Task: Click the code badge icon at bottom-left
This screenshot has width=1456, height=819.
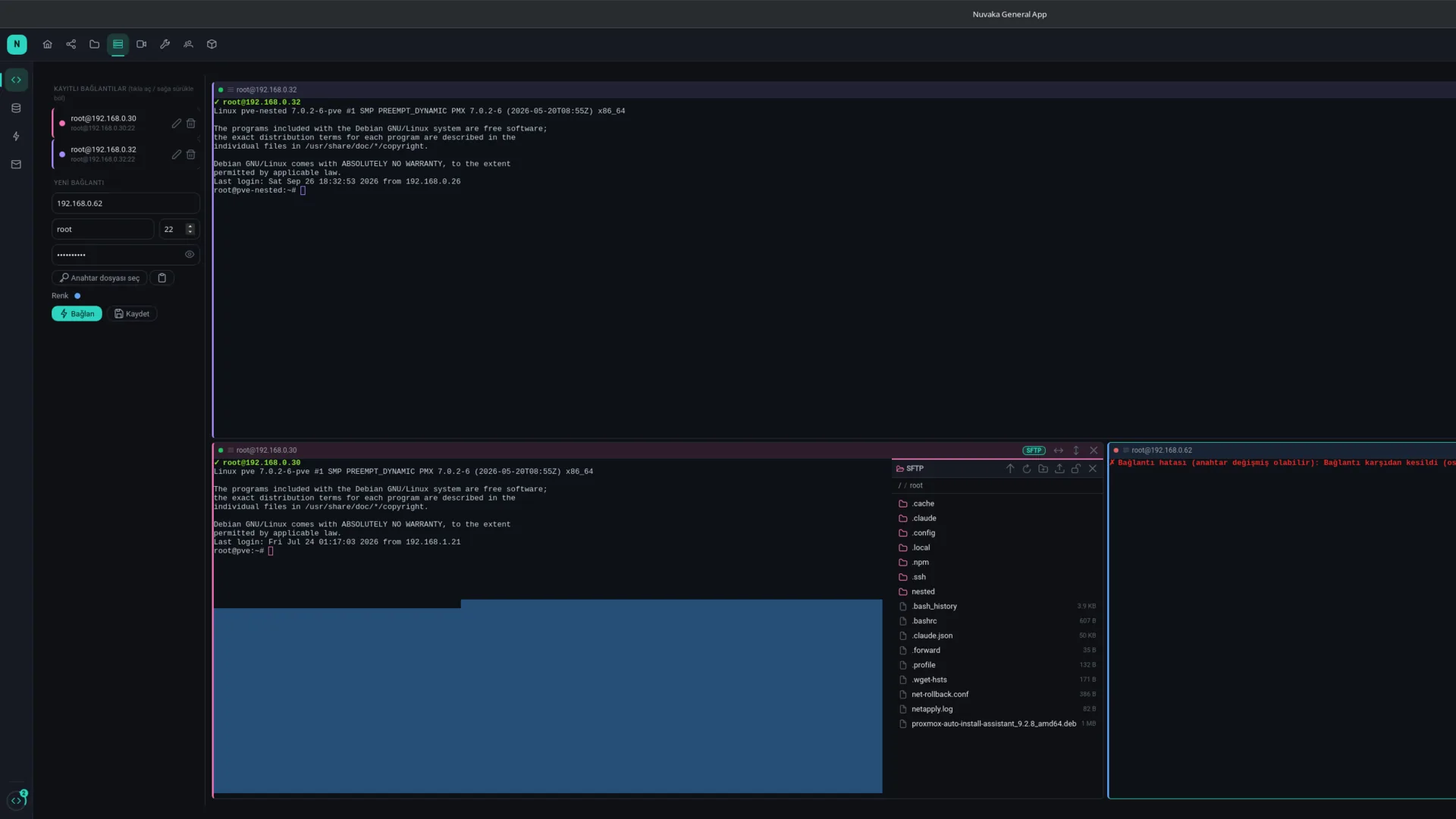Action: [x=17, y=799]
